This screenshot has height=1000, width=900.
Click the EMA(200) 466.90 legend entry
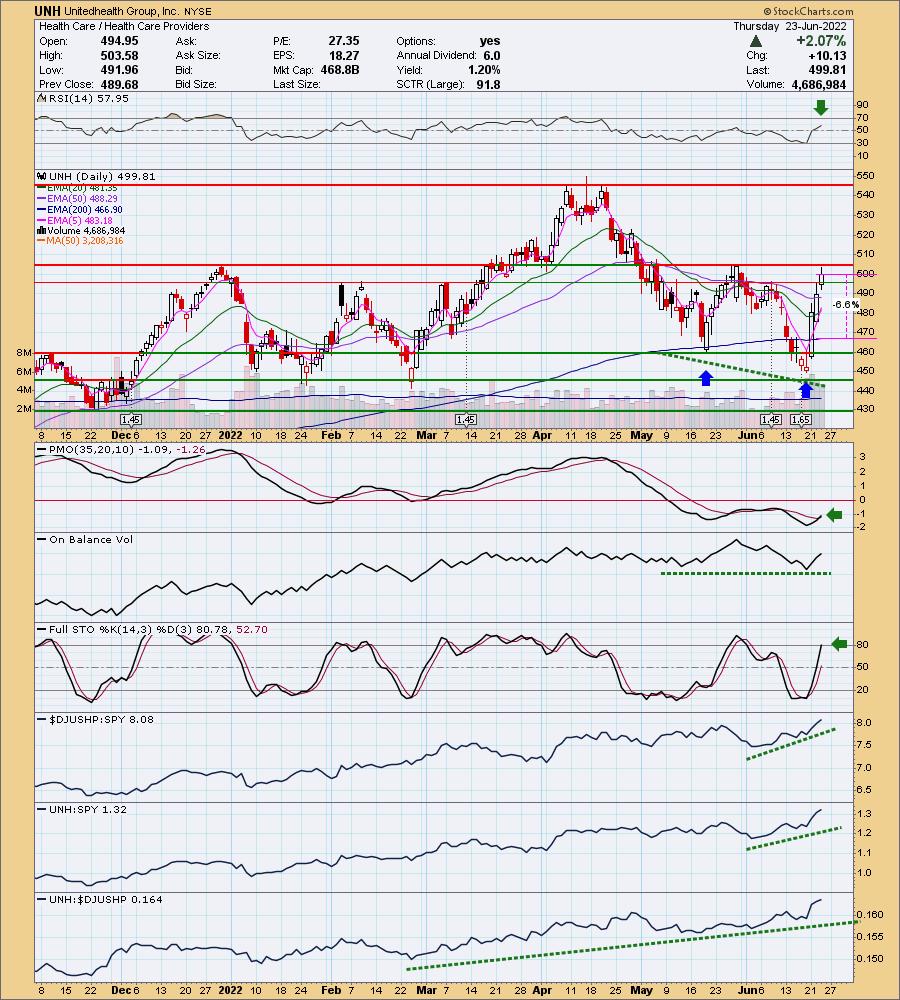[80, 210]
